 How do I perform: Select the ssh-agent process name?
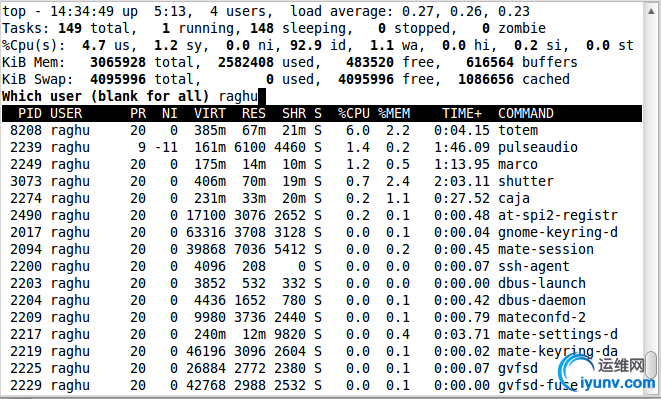tap(534, 266)
